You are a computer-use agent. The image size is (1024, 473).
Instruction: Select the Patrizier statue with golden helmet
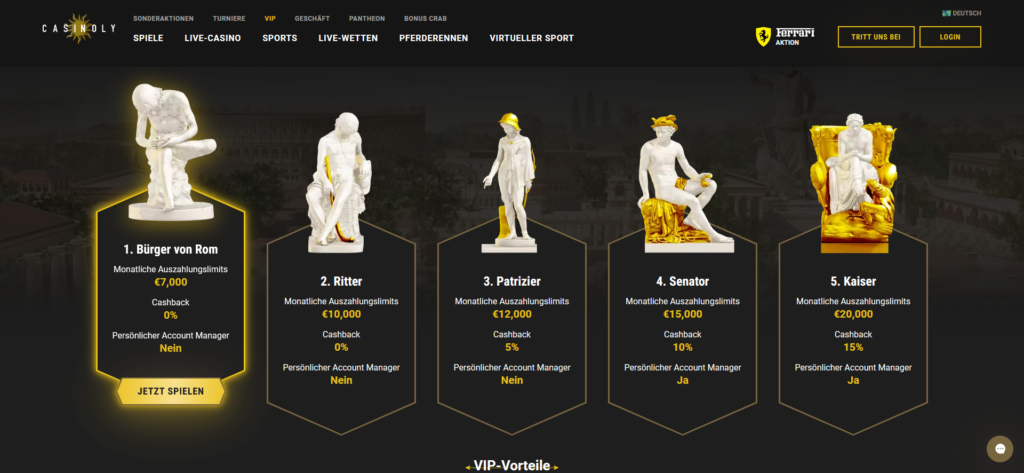(510, 182)
